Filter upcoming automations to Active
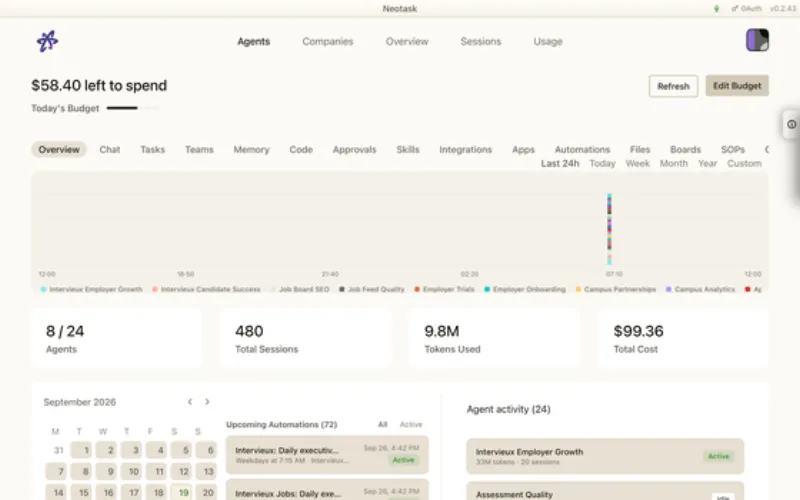The width and height of the screenshot is (800, 500). [411, 424]
